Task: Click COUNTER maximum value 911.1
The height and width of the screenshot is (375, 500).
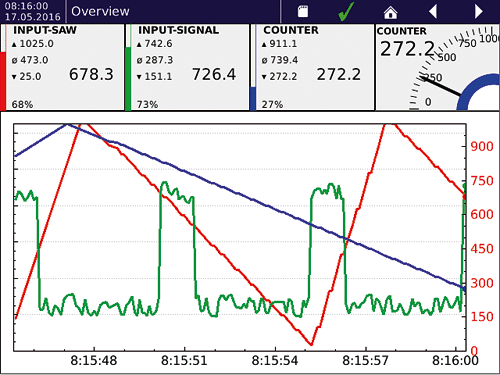Action: tap(283, 44)
